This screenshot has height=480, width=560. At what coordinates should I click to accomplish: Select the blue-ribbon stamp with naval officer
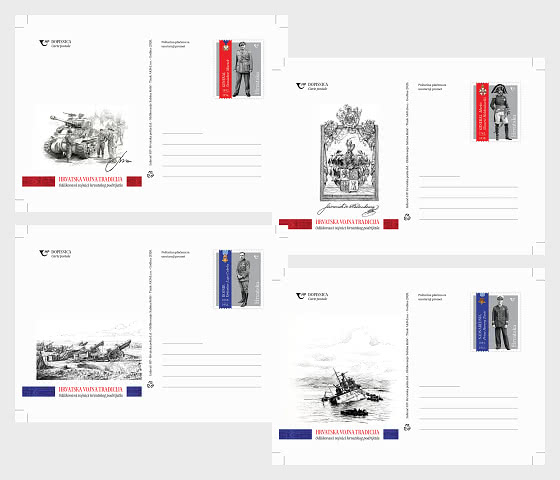(x=496, y=322)
